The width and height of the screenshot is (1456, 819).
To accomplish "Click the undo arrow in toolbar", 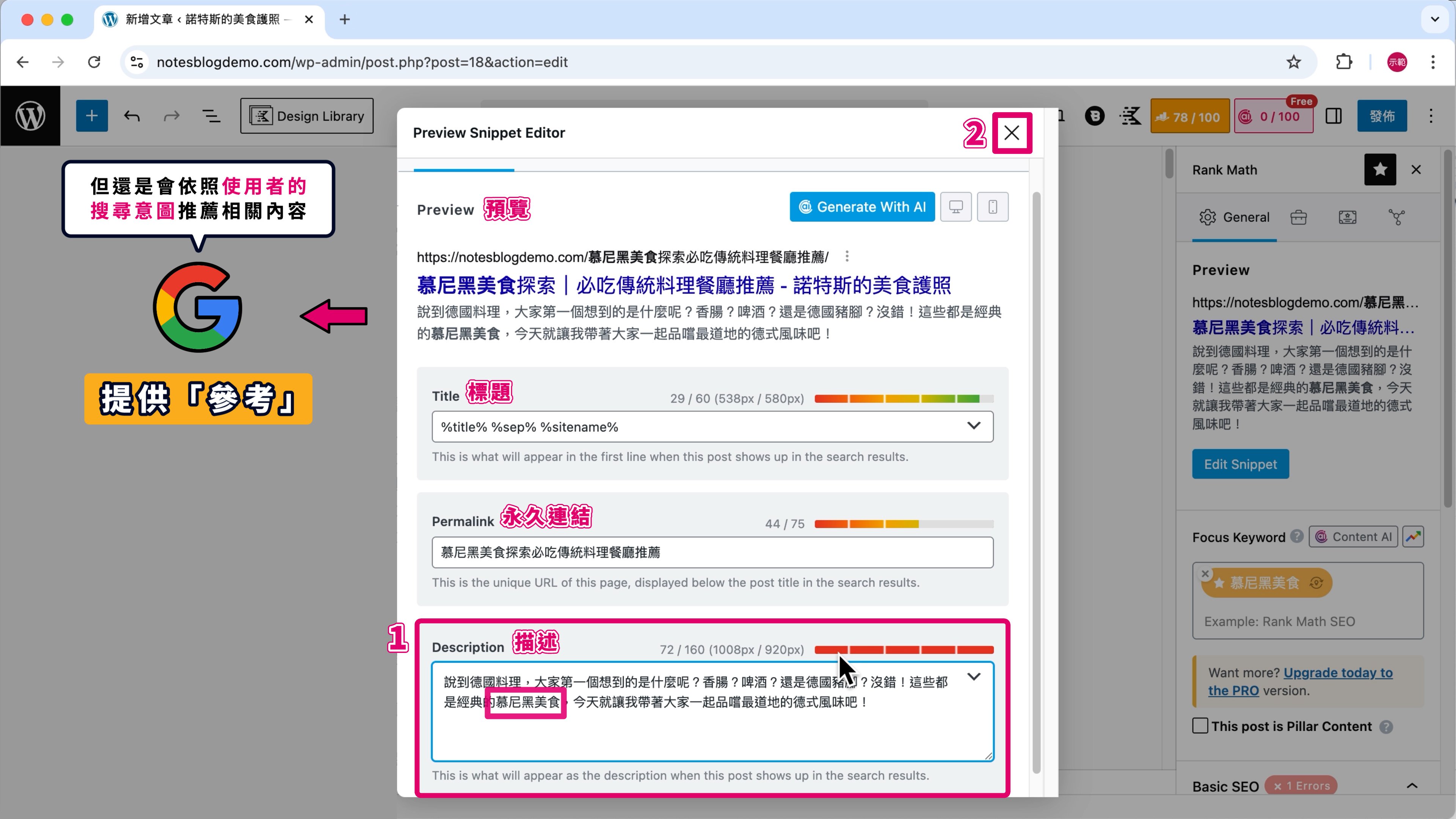I will point(132,116).
